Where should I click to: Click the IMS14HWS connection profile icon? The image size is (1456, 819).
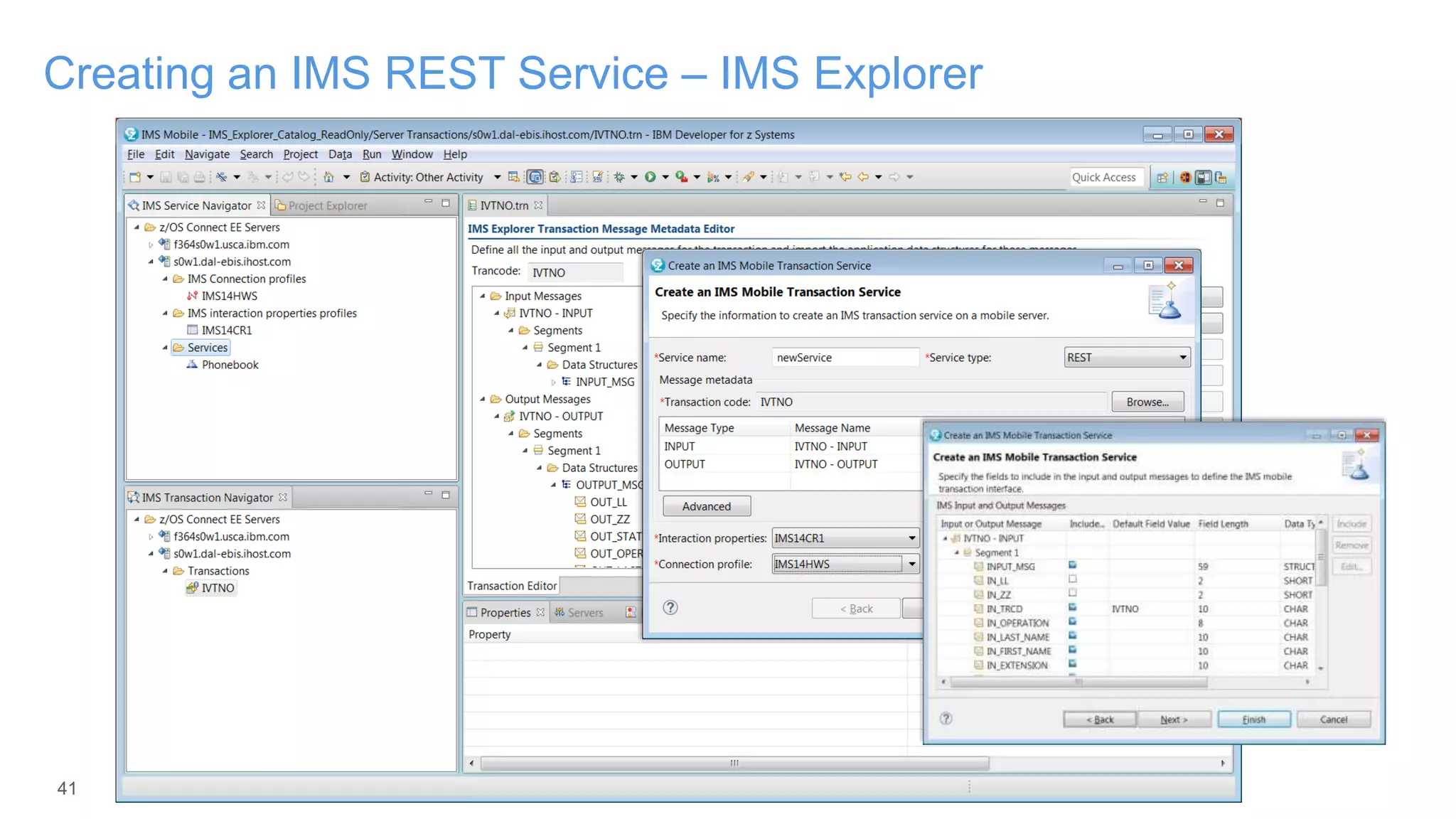(192, 296)
